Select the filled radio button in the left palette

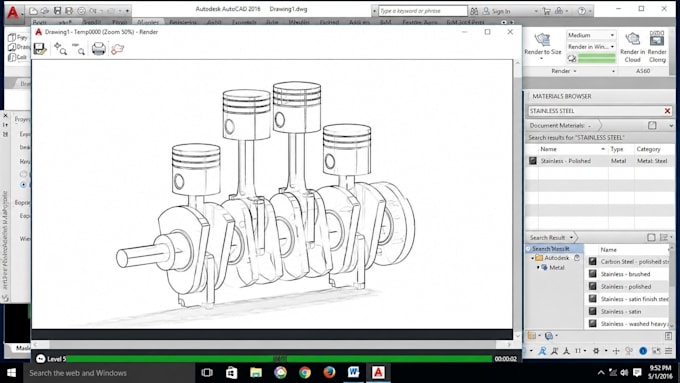tap(23, 185)
